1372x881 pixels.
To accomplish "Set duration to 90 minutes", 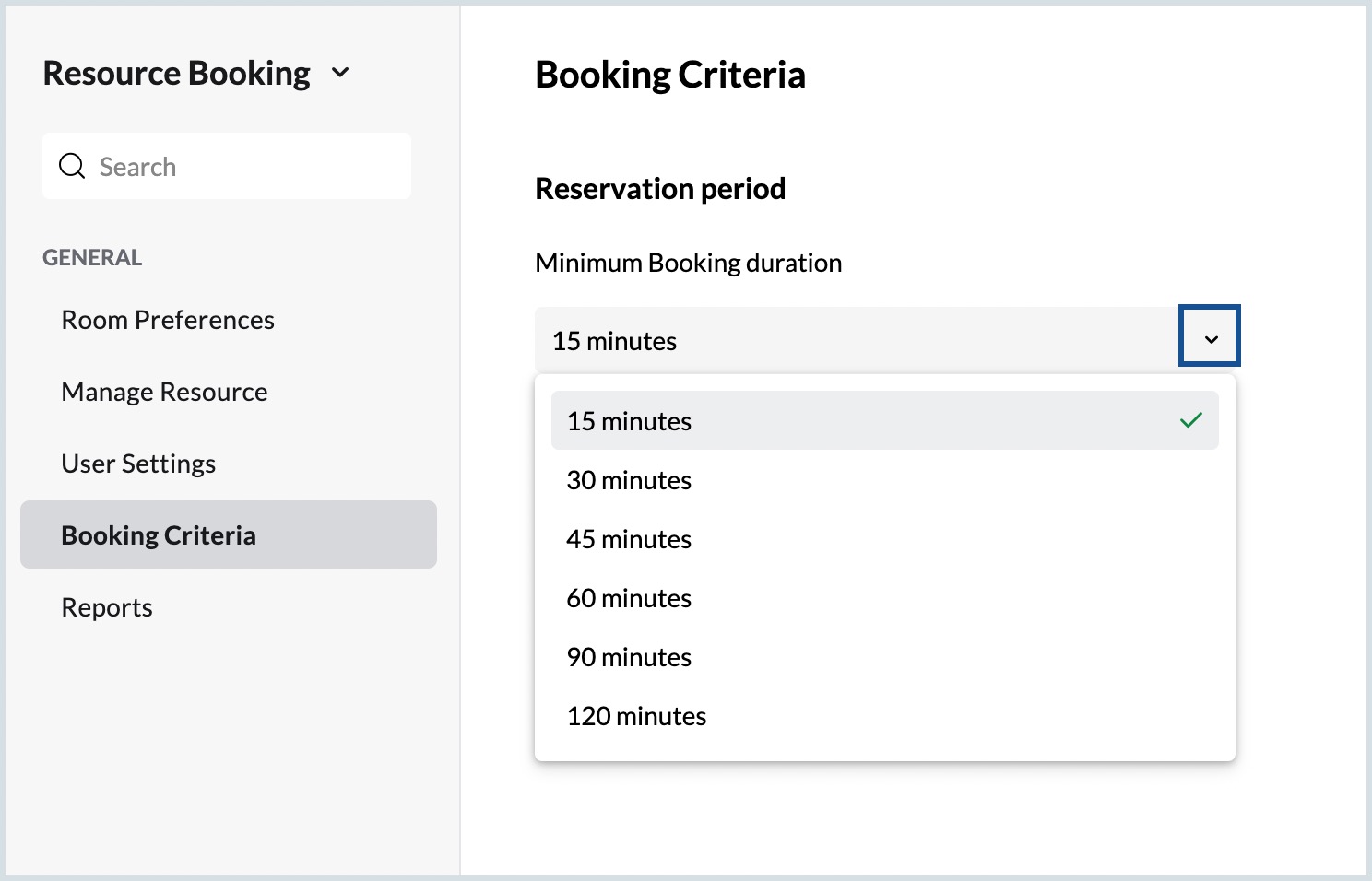I will pos(629,657).
